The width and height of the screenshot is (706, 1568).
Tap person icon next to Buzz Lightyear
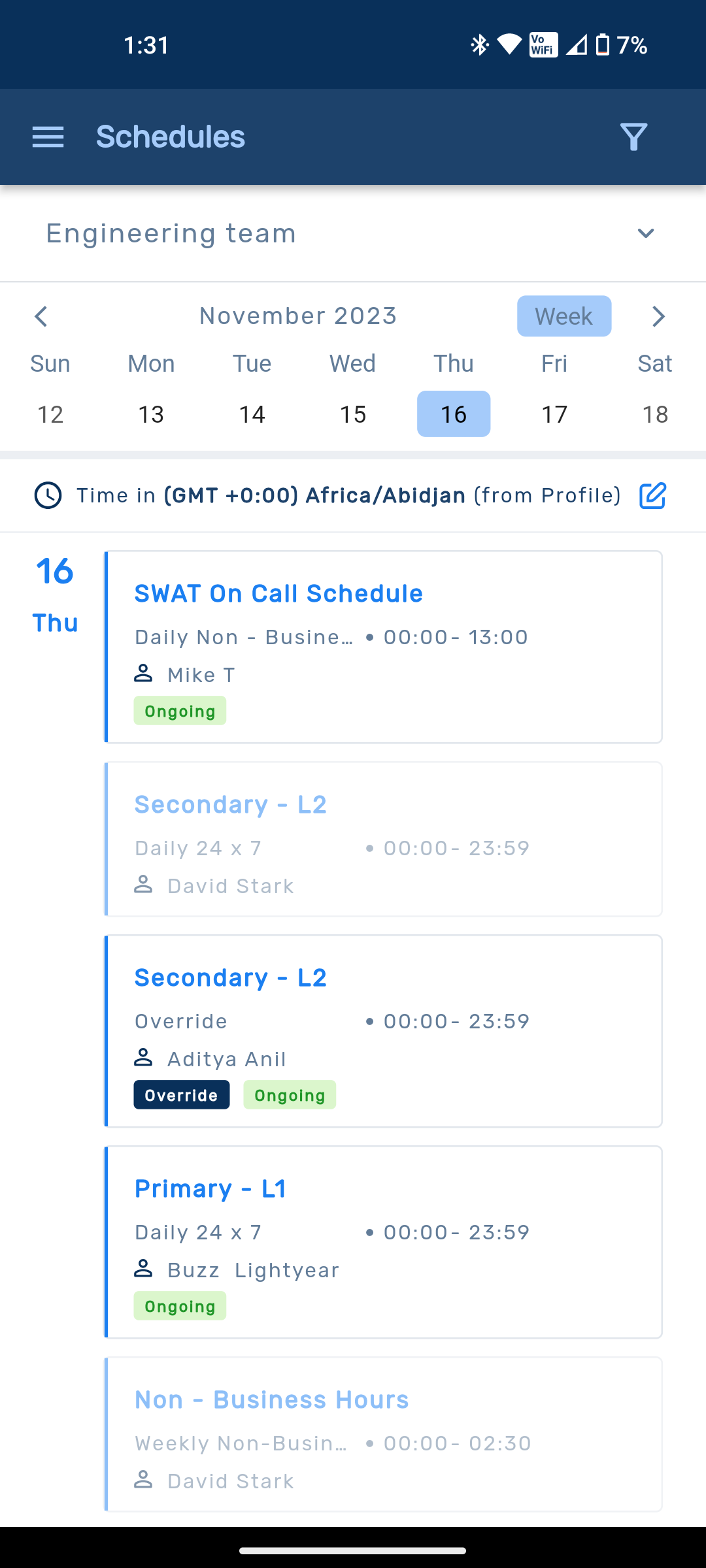click(x=143, y=1269)
